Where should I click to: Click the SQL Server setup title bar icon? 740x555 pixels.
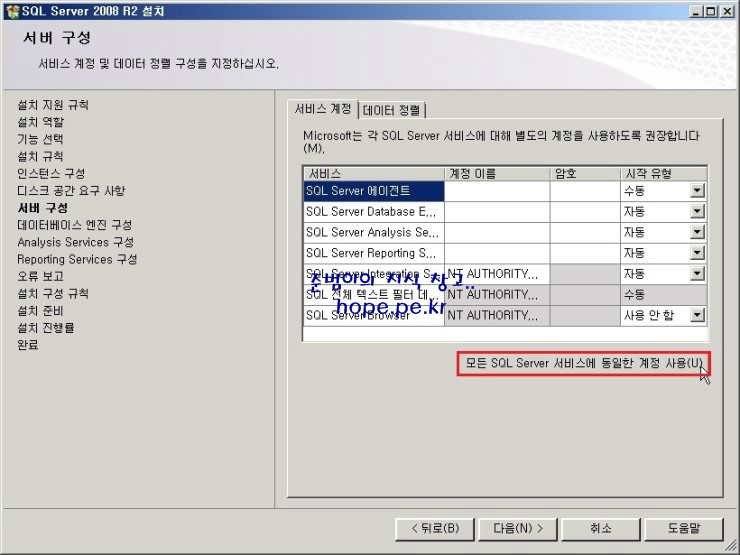click(x=12, y=11)
